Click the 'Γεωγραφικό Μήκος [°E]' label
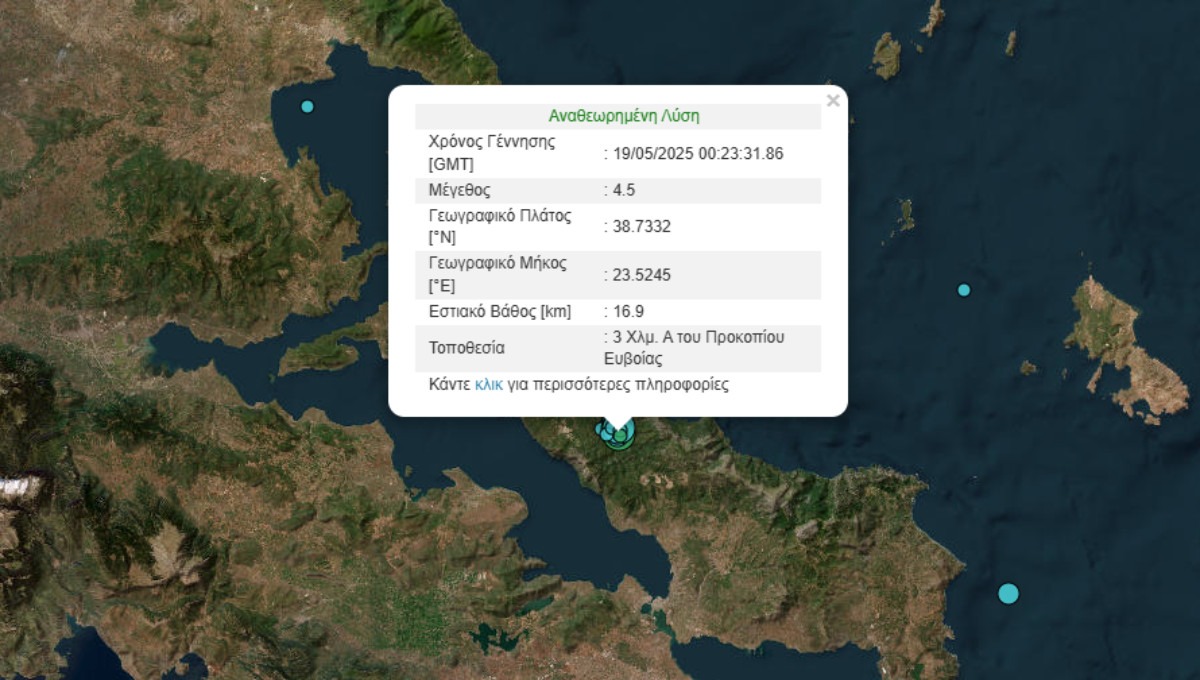The height and width of the screenshot is (680, 1200). (x=497, y=274)
